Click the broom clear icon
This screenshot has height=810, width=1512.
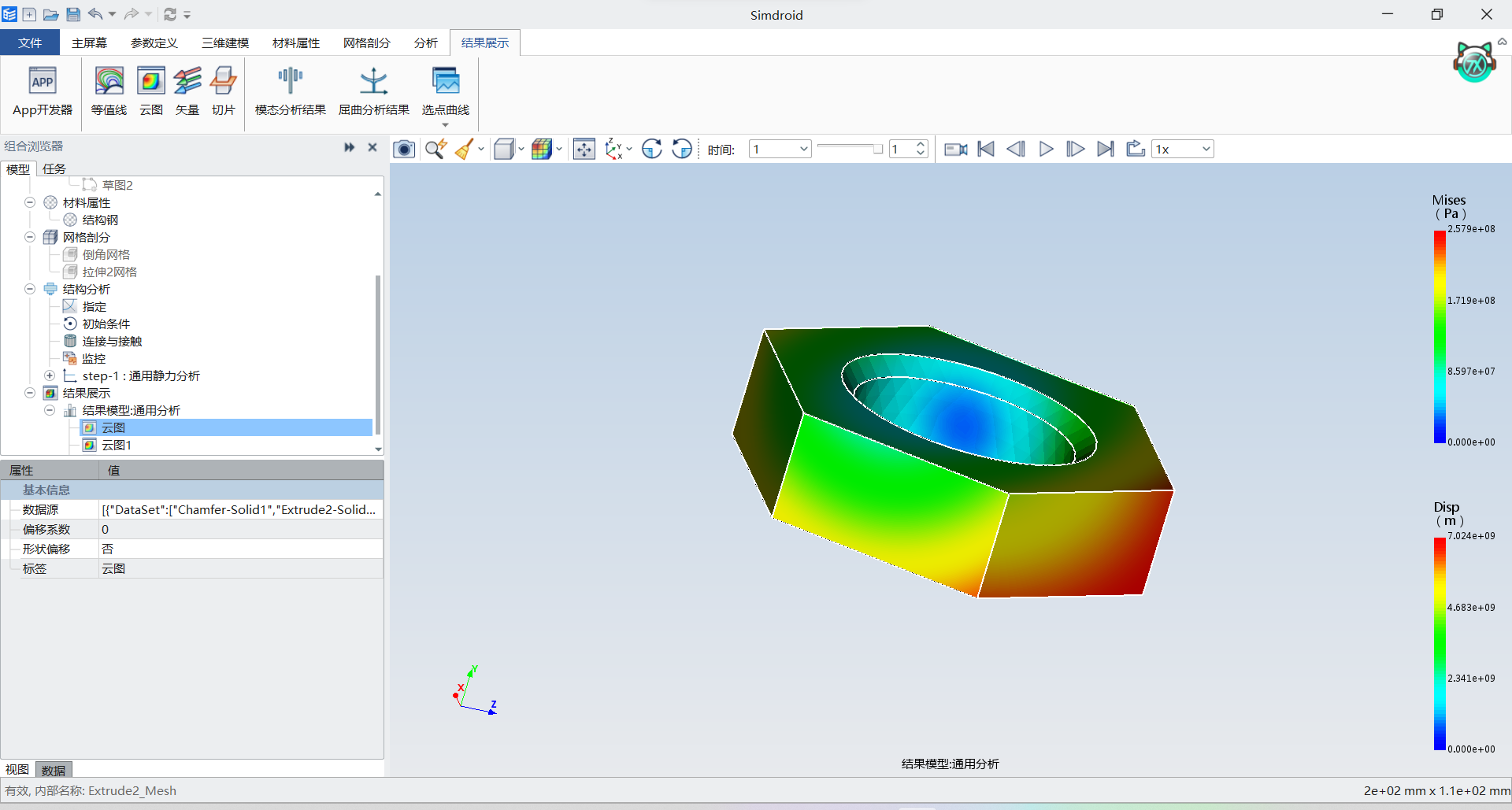pos(465,149)
